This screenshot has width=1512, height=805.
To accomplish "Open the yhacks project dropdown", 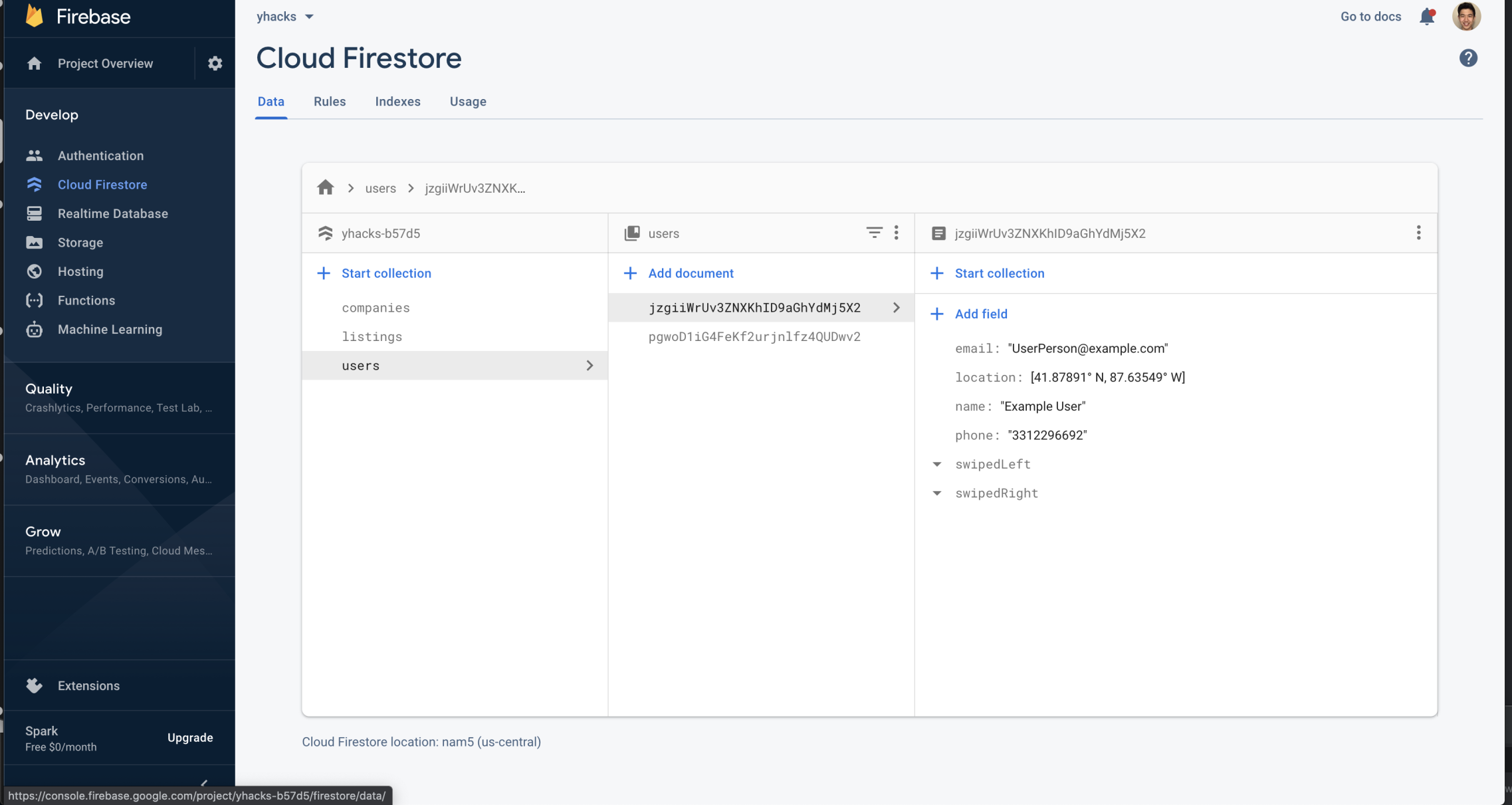I will coord(285,17).
